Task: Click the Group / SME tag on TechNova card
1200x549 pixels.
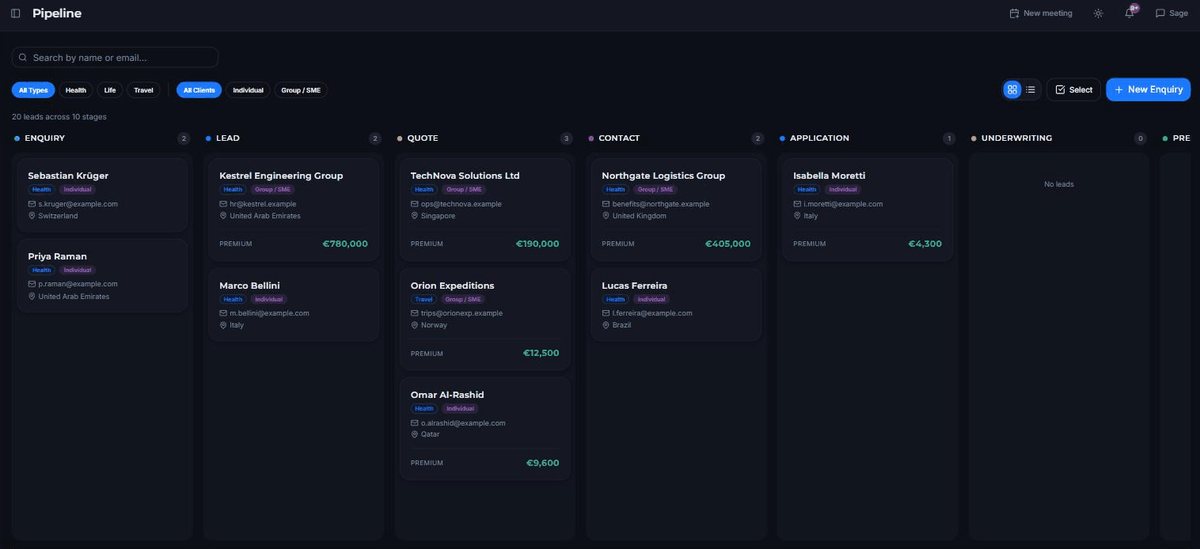Action: (463, 189)
